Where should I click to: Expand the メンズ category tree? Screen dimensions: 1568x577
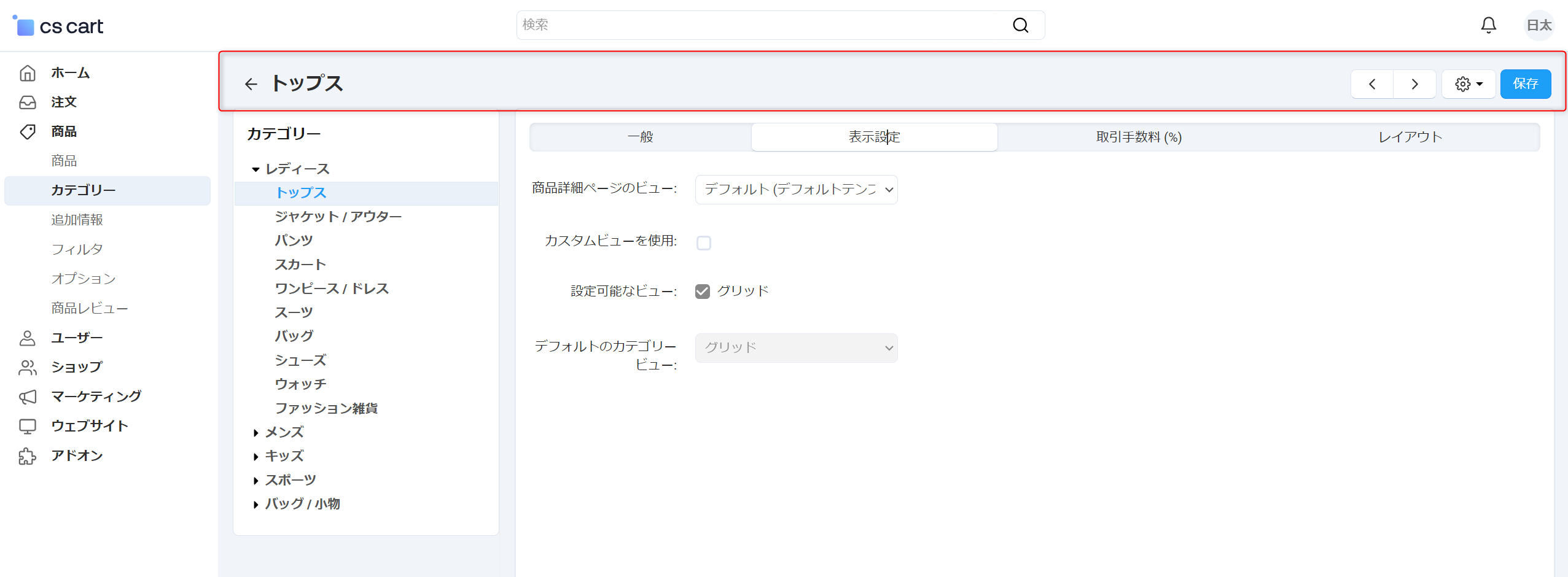pos(255,433)
